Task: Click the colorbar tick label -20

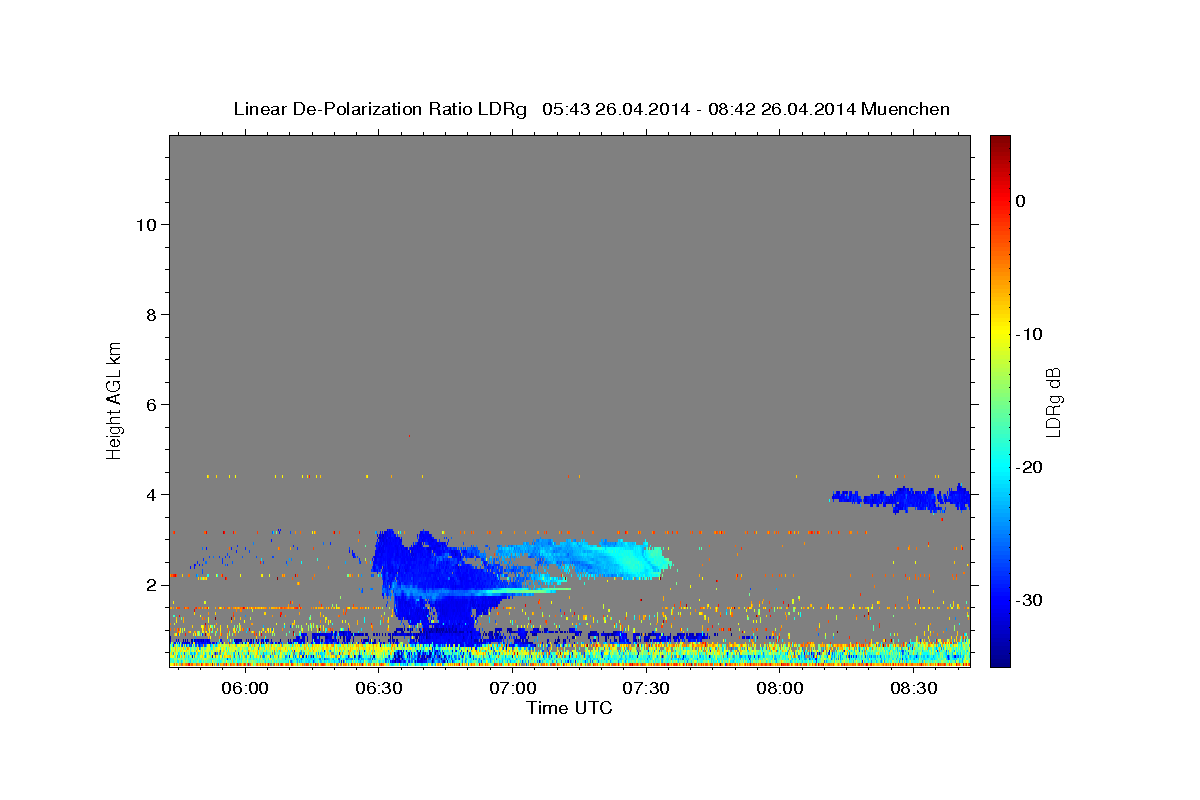Action: coord(1030,467)
